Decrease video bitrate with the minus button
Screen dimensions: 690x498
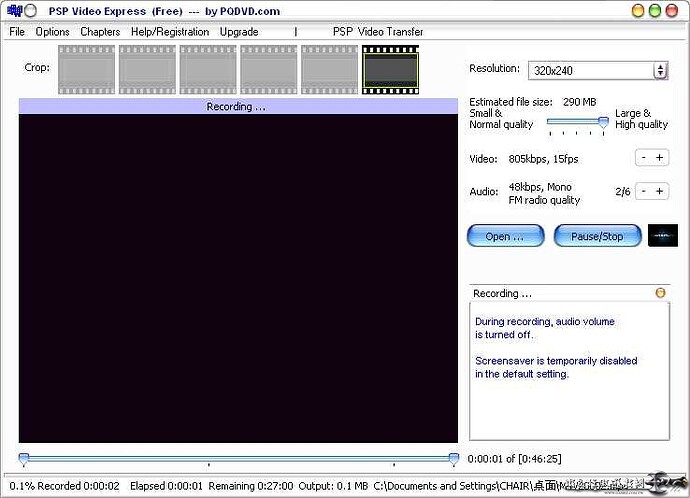coord(644,157)
